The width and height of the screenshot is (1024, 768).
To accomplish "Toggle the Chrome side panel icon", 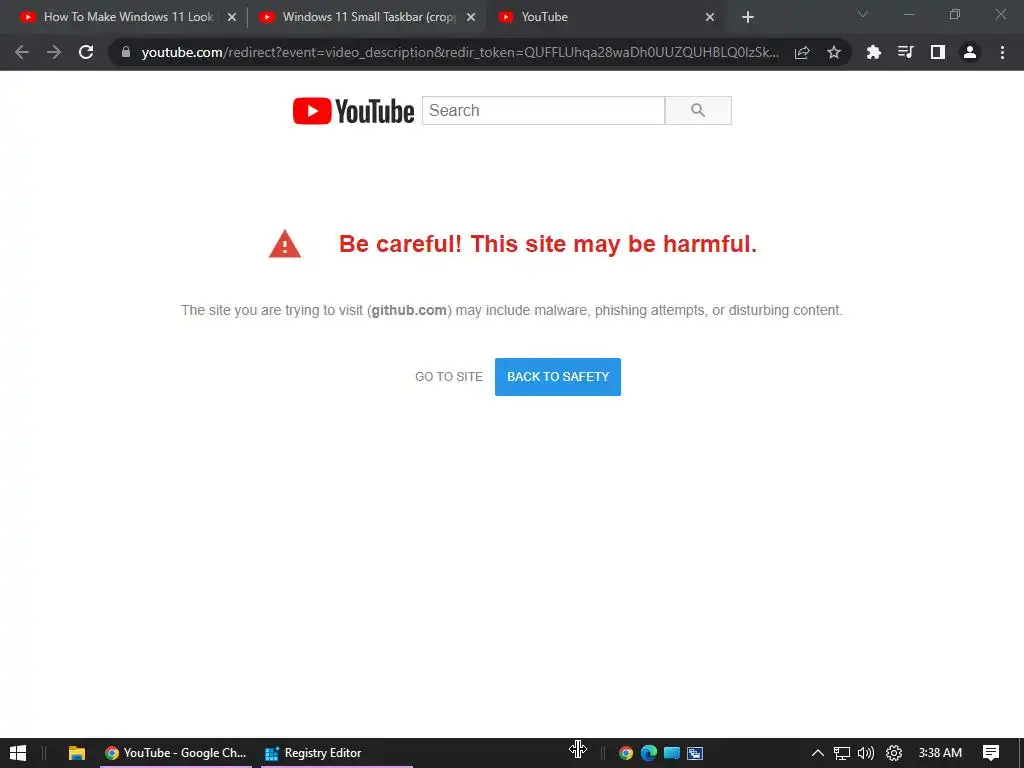I will click(938, 52).
